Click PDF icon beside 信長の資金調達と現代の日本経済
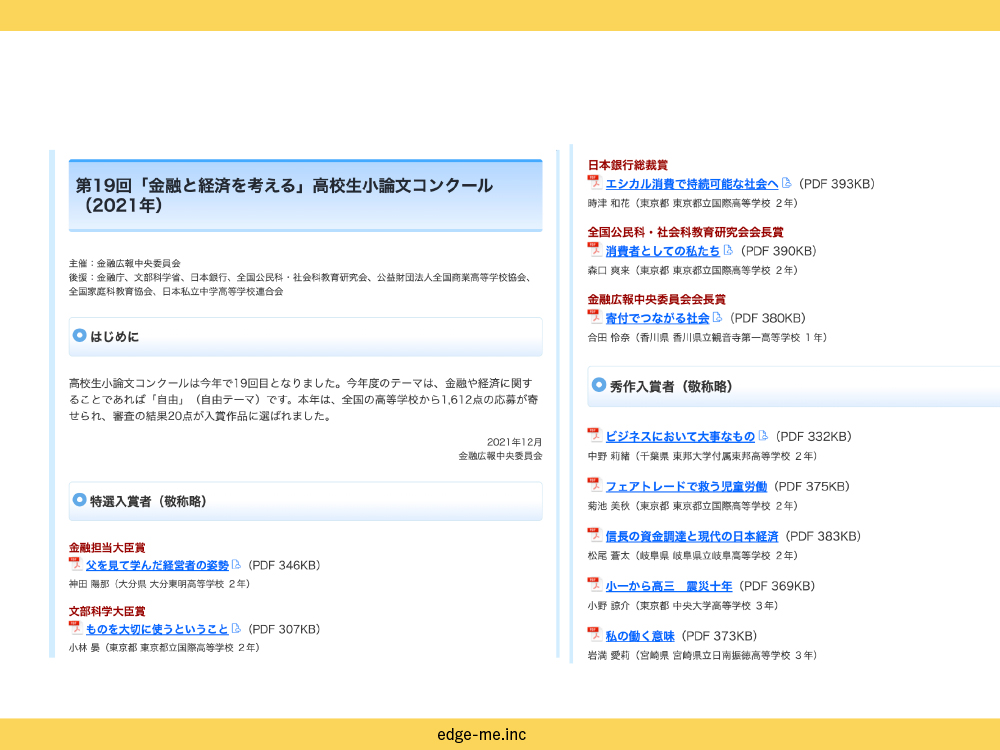 [594, 536]
